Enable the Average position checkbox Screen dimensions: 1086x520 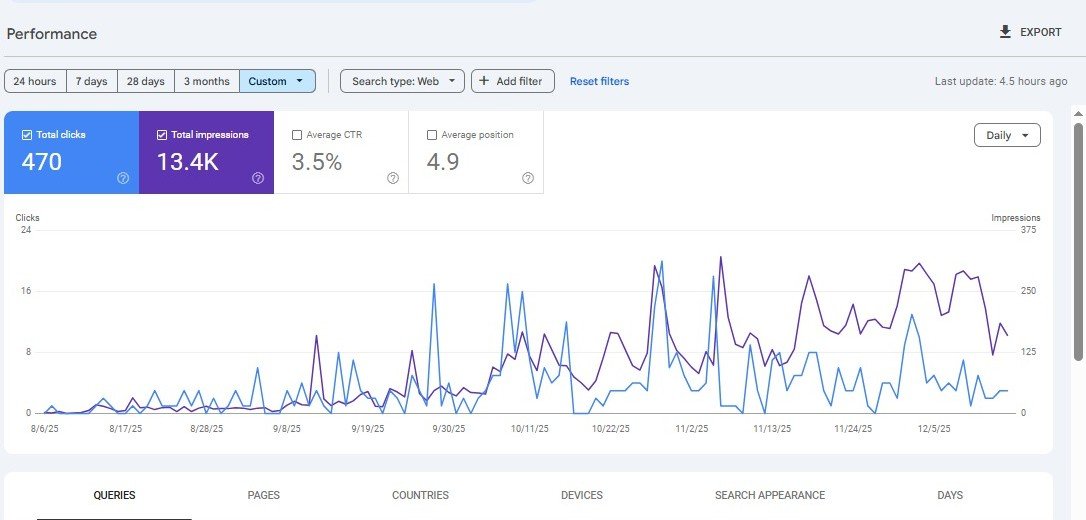coord(432,135)
